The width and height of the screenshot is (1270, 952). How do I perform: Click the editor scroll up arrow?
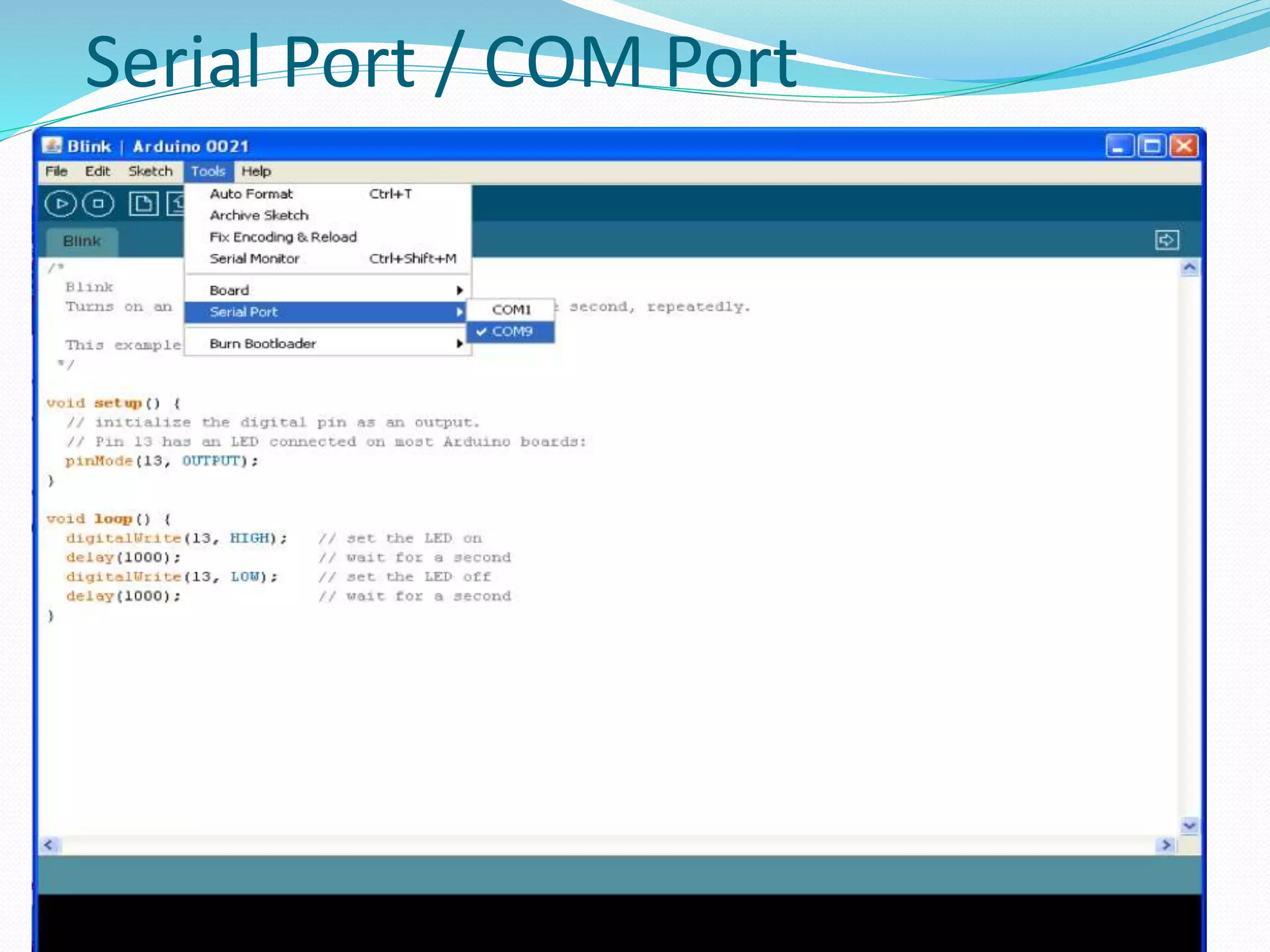click(1189, 268)
